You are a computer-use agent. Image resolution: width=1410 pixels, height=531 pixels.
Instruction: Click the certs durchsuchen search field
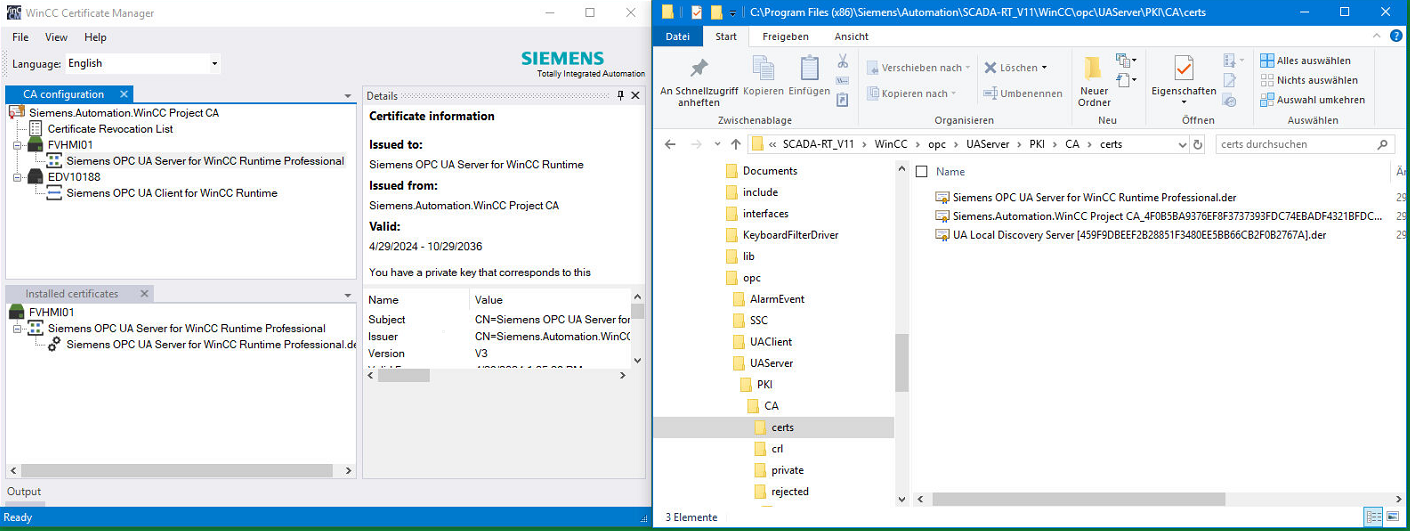point(1295,144)
